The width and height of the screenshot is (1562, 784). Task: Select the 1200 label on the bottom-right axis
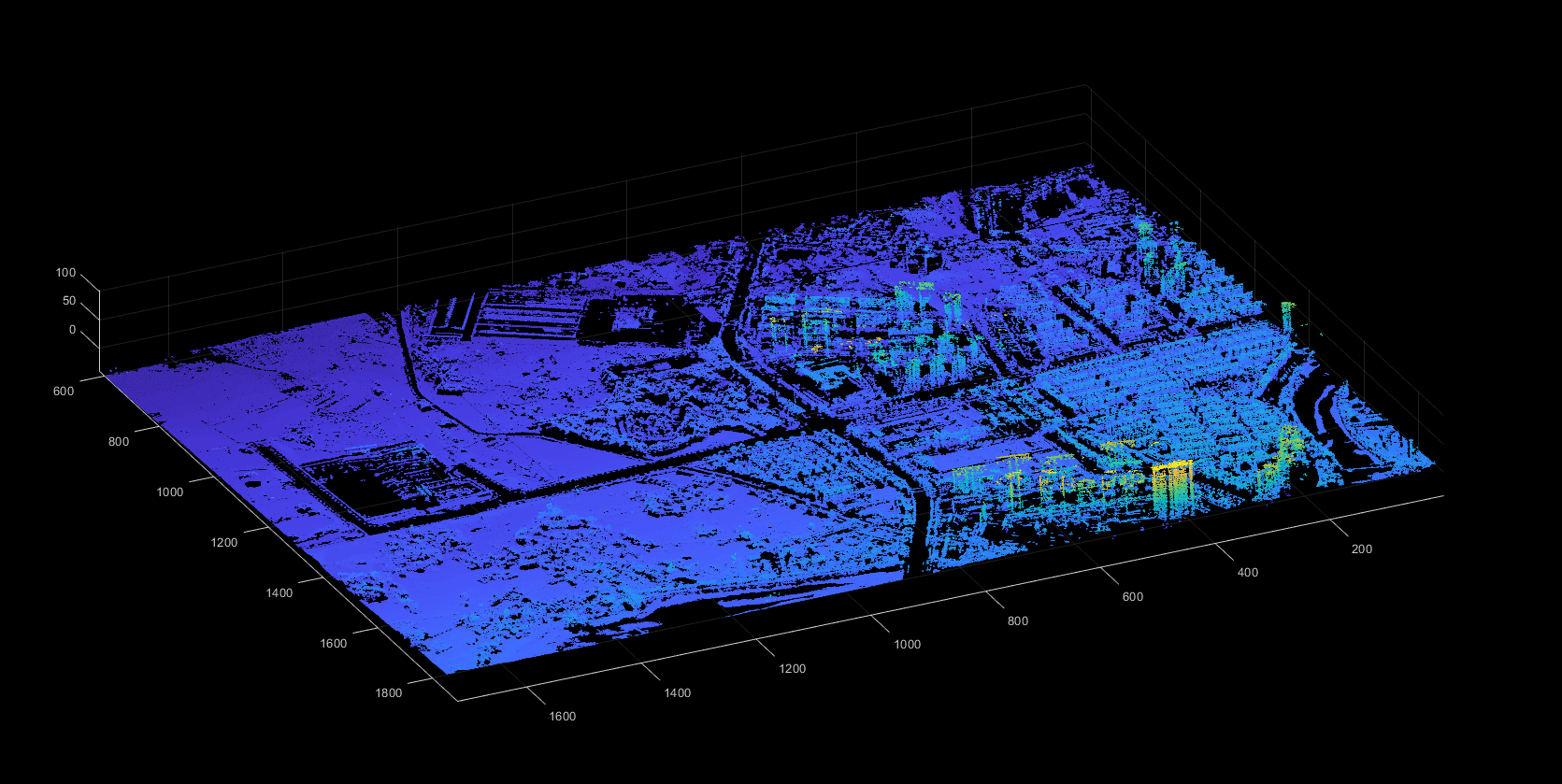pos(792,669)
